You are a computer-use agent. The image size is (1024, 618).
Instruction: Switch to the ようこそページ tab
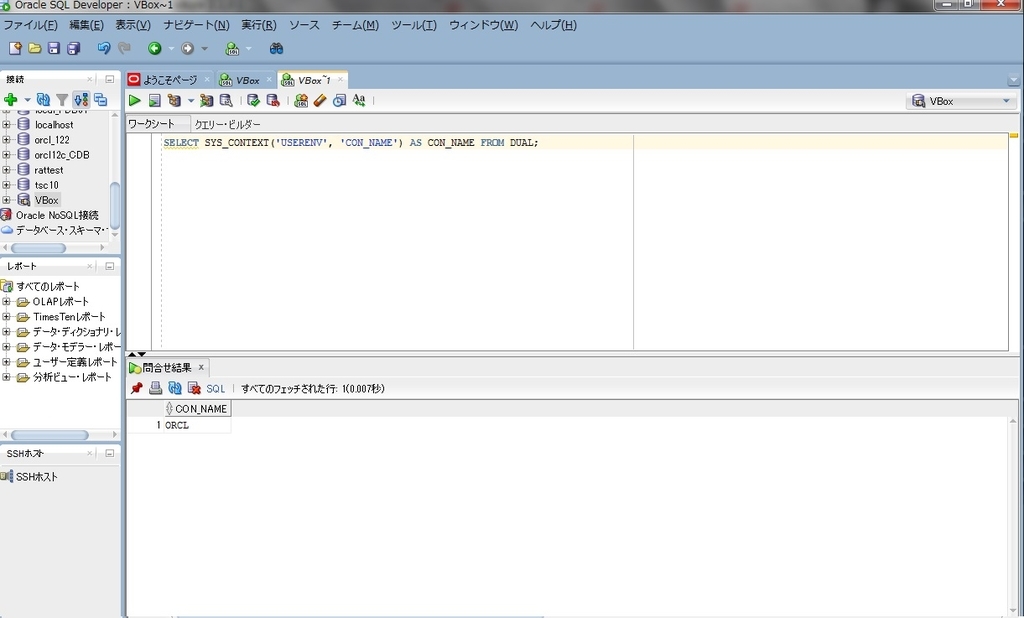coord(170,80)
